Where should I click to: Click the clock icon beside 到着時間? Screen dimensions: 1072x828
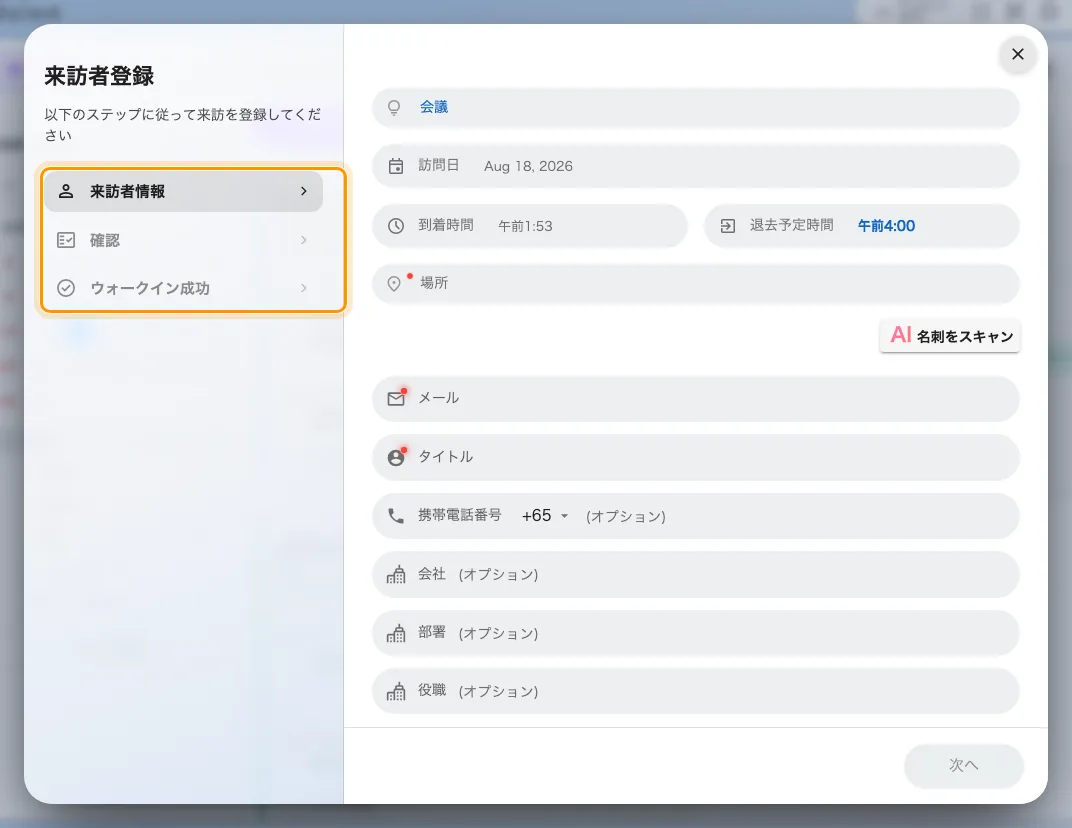[x=396, y=226]
